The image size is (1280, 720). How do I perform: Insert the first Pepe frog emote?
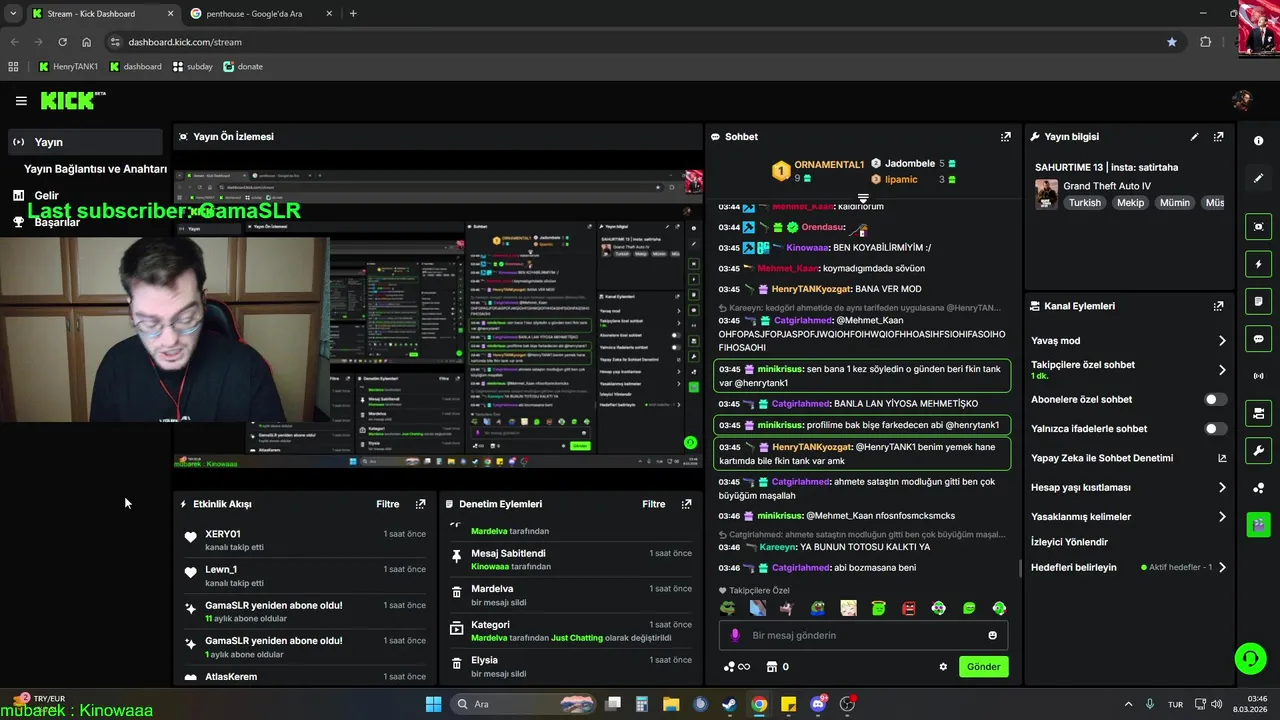(x=727, y=608)
